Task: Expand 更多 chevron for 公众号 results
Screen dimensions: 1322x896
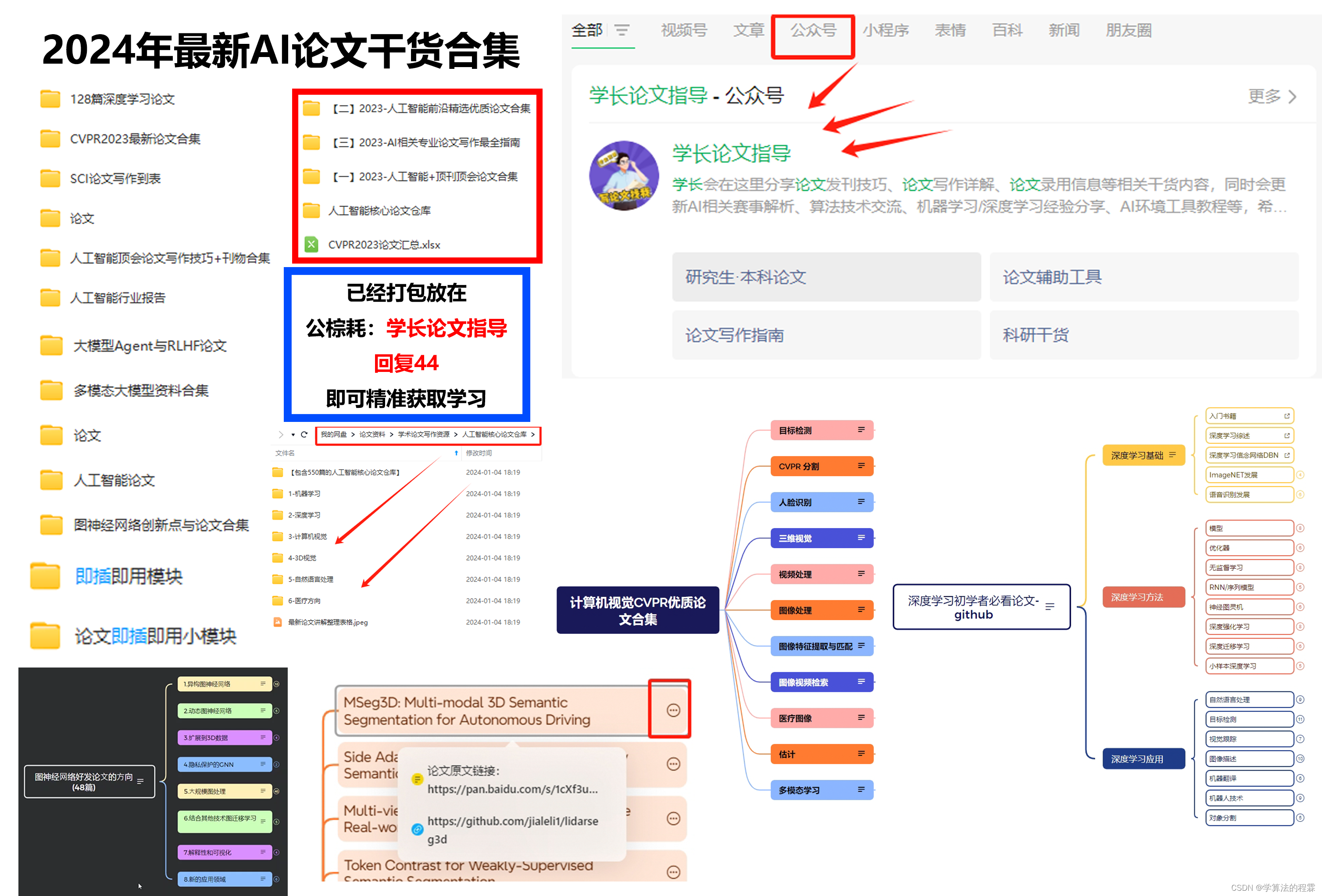Action: pyautogui.click(x=1293, y=97)
